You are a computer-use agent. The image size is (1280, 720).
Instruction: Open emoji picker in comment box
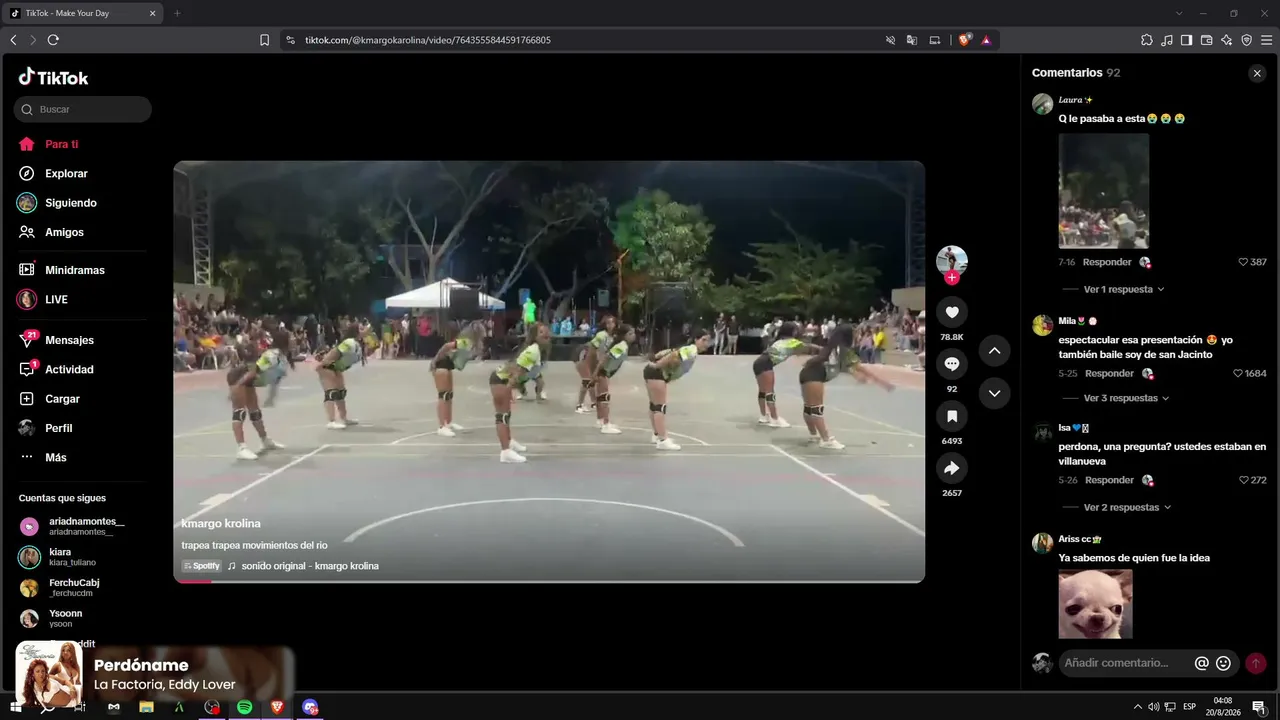(x=1223, y=663)
